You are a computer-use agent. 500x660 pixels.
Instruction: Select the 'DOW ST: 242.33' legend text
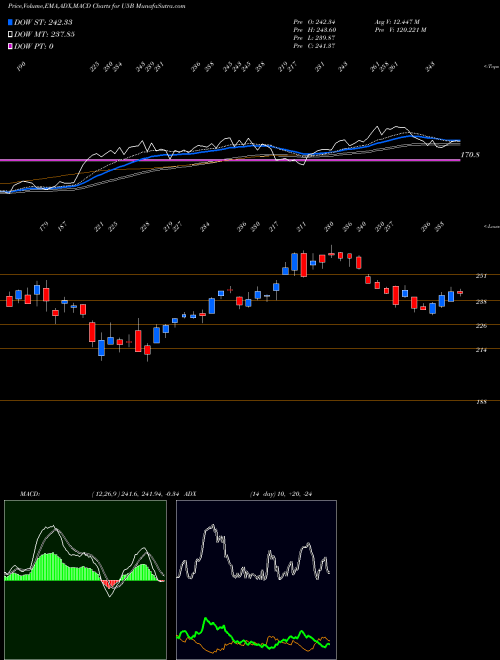click(44, 22)
